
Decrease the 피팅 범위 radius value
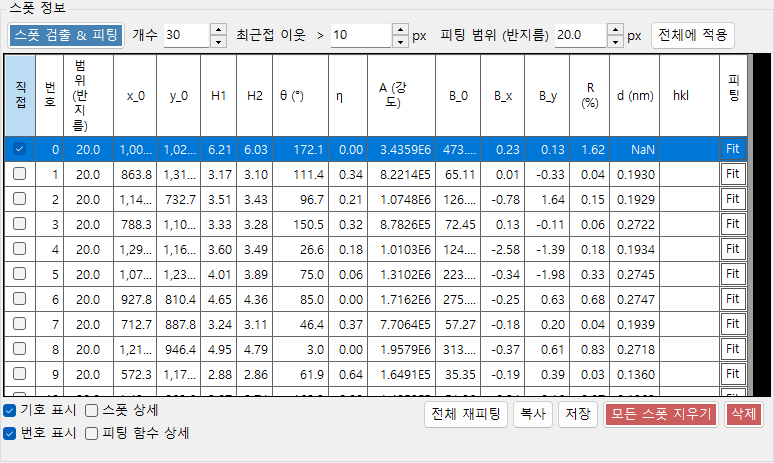click(615, 41)
